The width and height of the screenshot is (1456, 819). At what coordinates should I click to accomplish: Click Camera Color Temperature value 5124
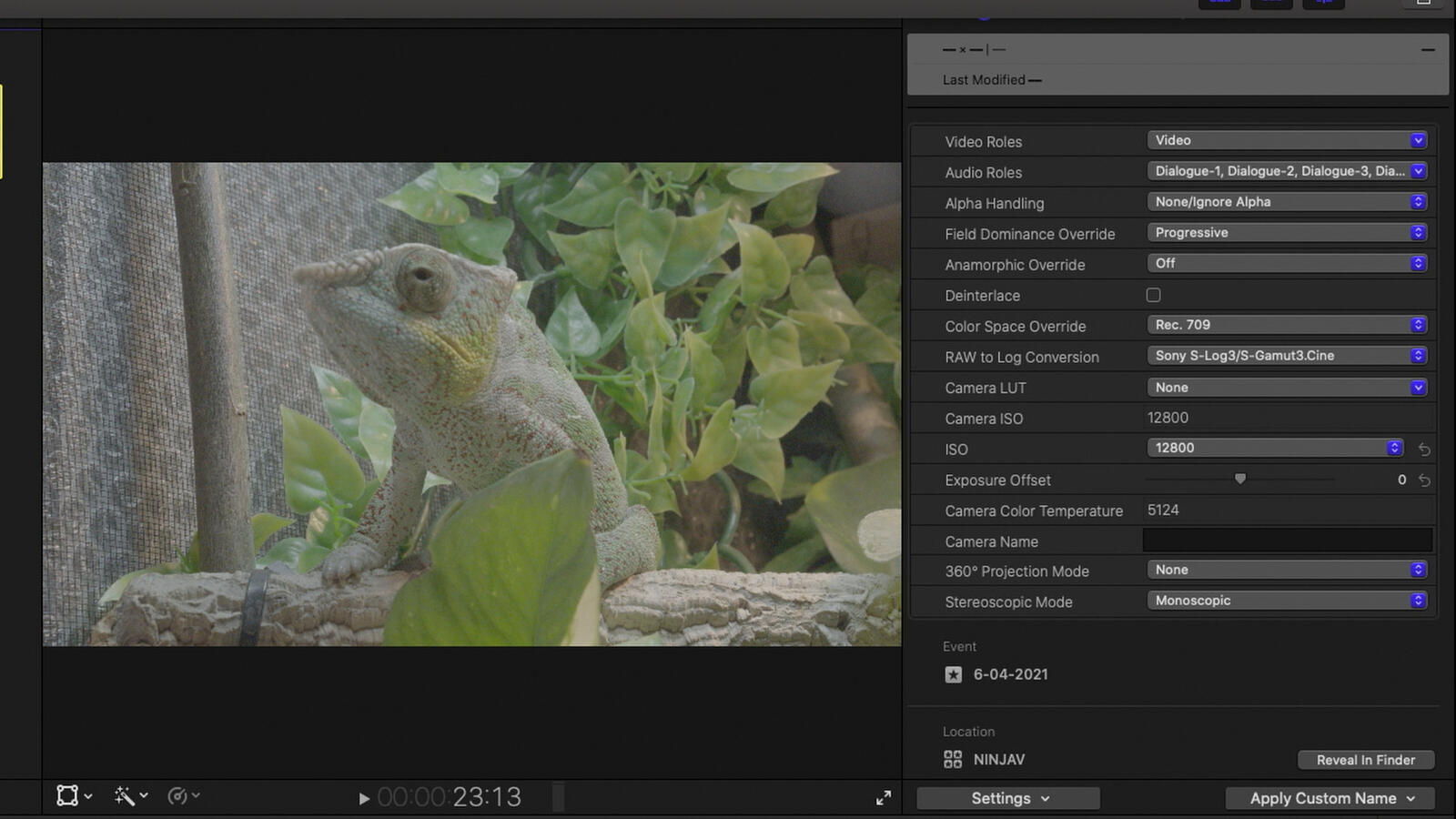tap(1163, 511)
